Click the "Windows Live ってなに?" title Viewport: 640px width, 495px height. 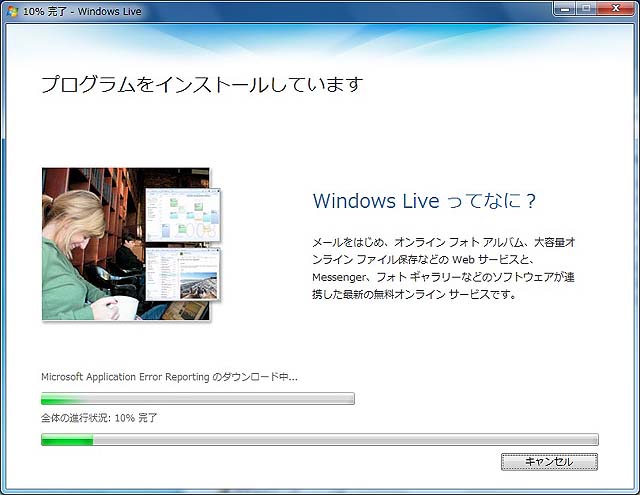click(x=426, y=201)
